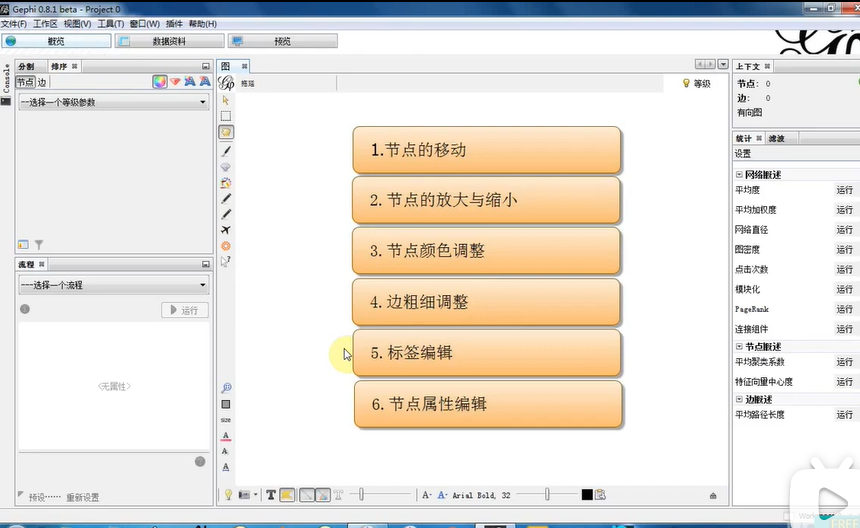Collapse the 边概述 section
This screenshot has width=860, height=528.
click(739, 399)
